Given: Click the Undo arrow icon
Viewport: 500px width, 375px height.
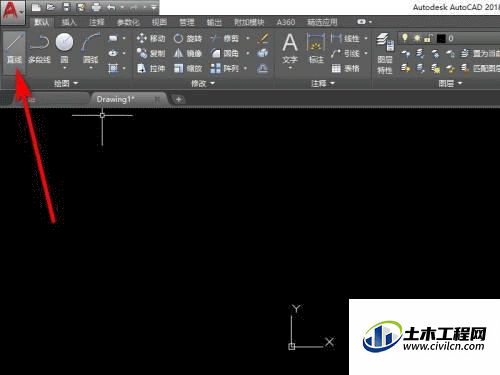Looking at the screenshot, I should click(111, 7).
